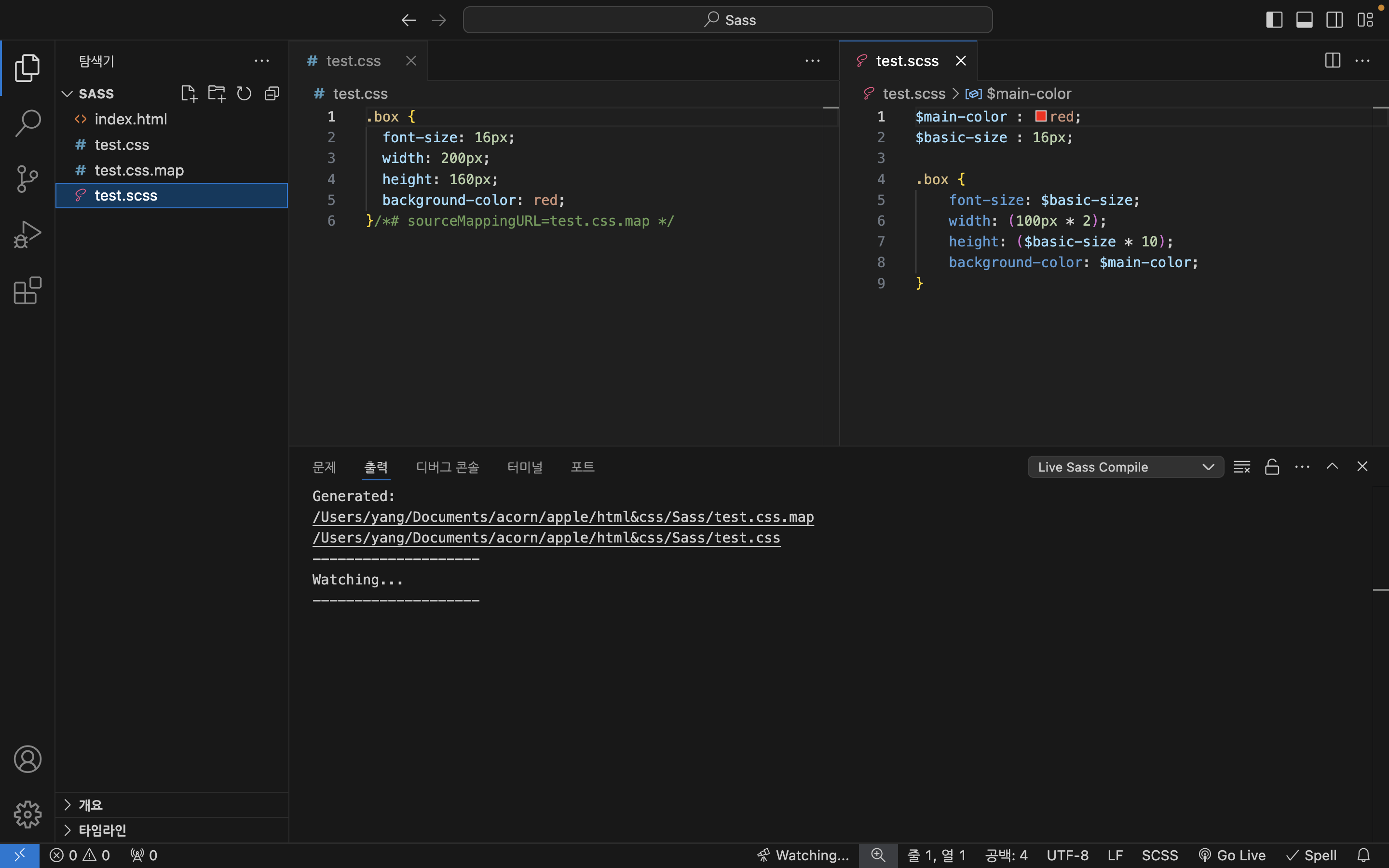This screenshot has height=868, width=1389.
Task: Open the Run and Debug view
Action: 27,235
